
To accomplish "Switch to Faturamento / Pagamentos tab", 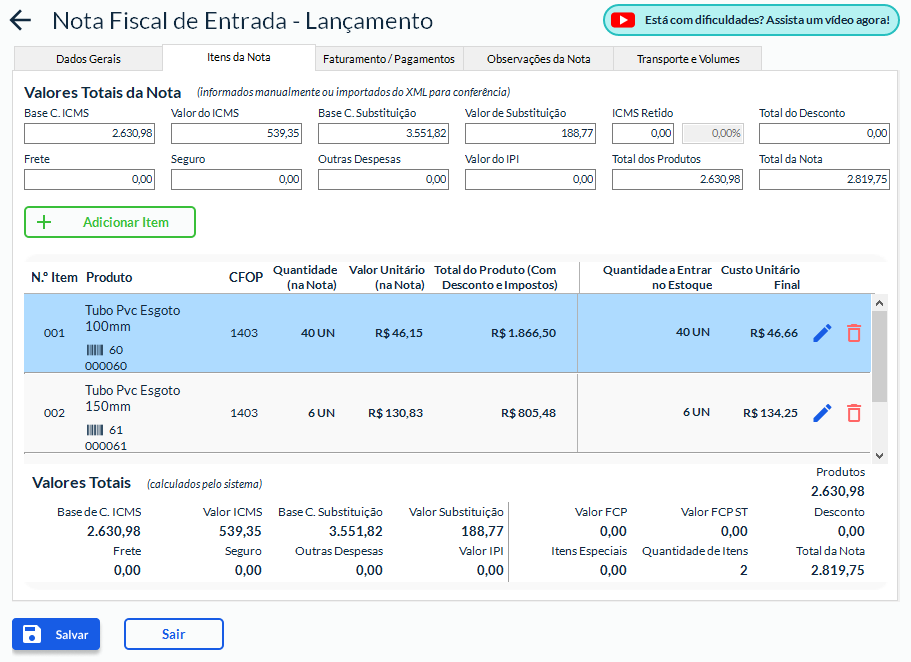I will click(x=389, y=59).
